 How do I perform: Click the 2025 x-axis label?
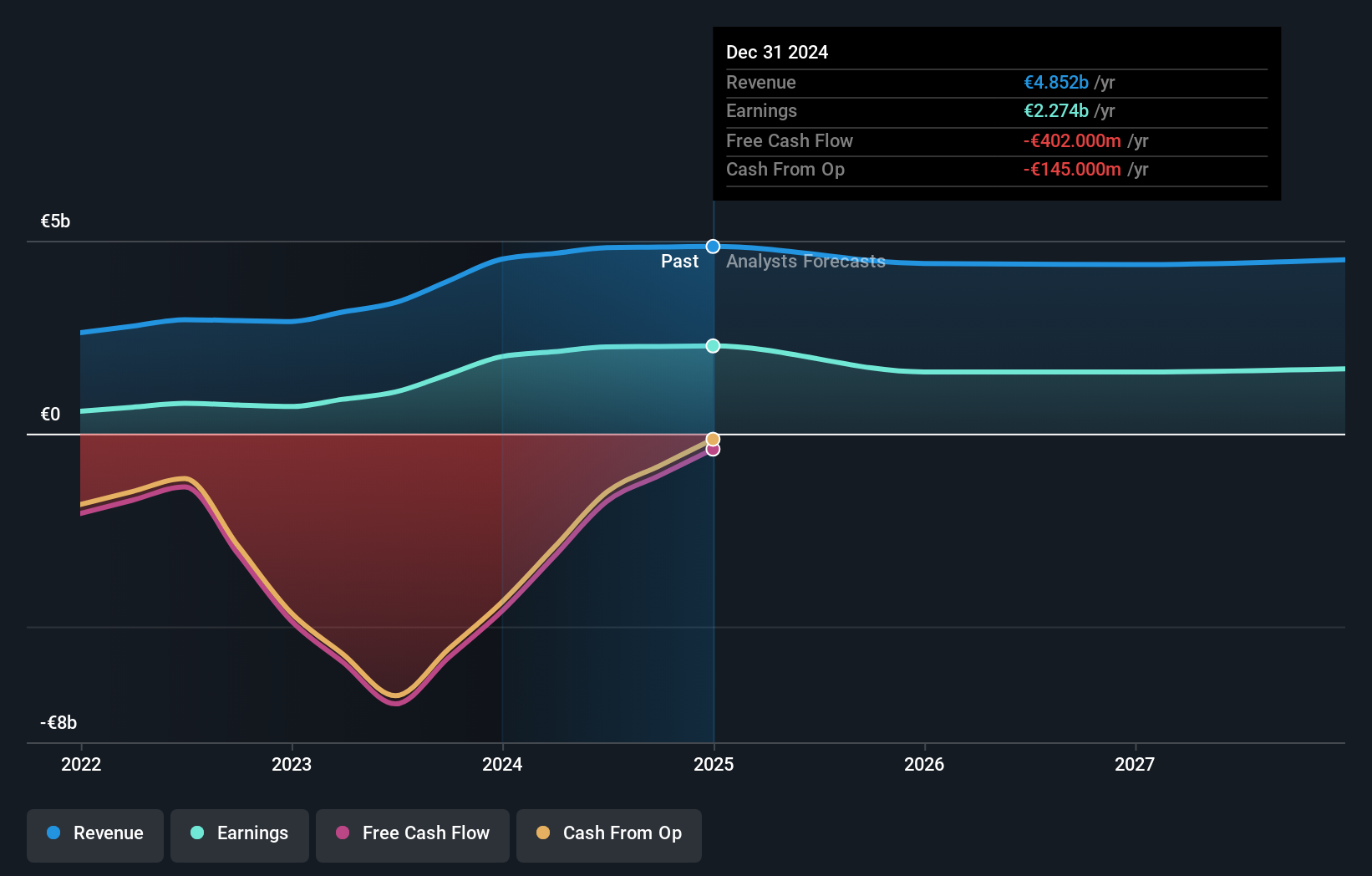pos(714,764)
